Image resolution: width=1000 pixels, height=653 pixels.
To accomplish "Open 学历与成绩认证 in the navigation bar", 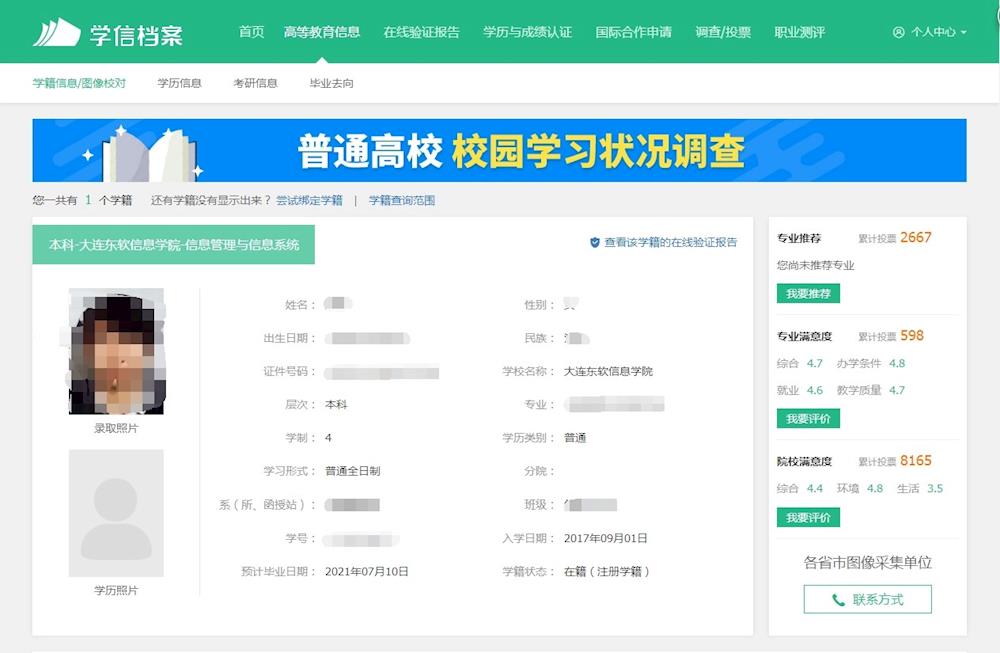I will (527, 32).
